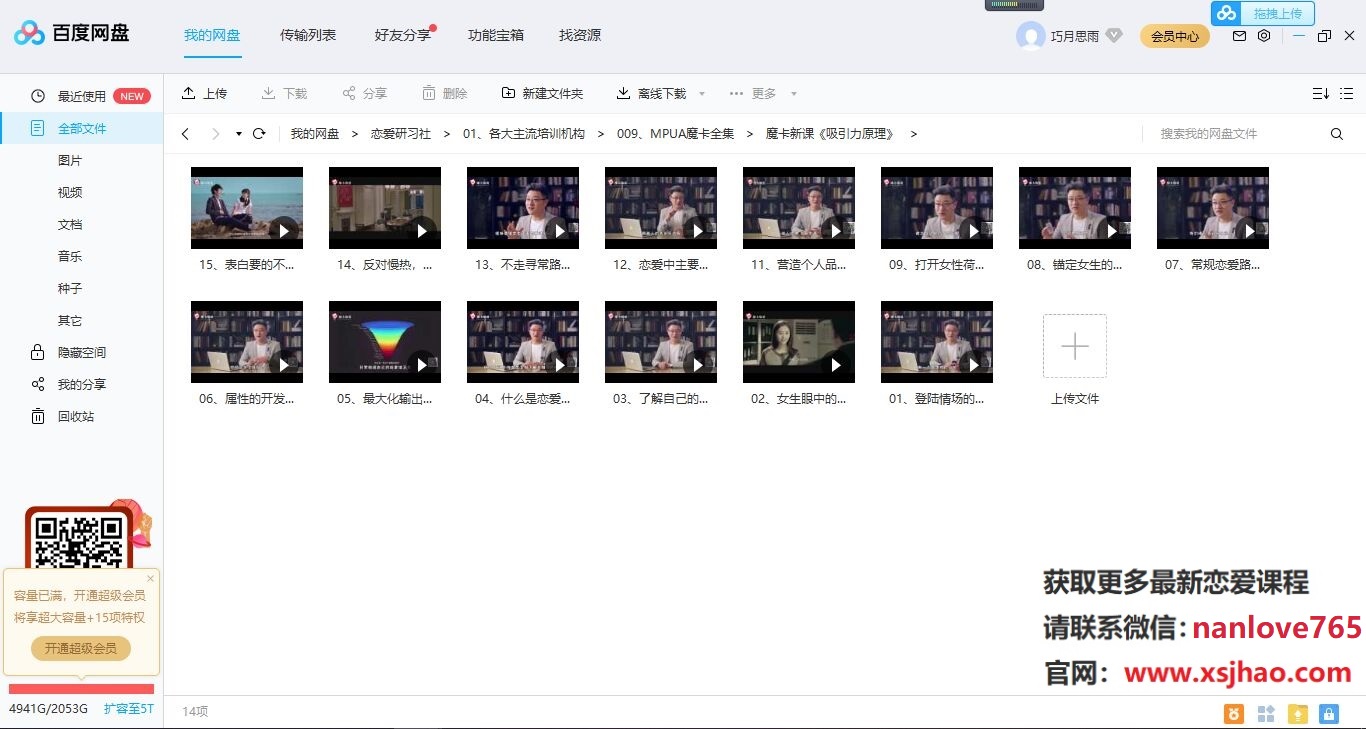Close the capacity-full promo popup
This screenshot has height=729, width=1366.
pyautogui.click(x=151, y=578)
